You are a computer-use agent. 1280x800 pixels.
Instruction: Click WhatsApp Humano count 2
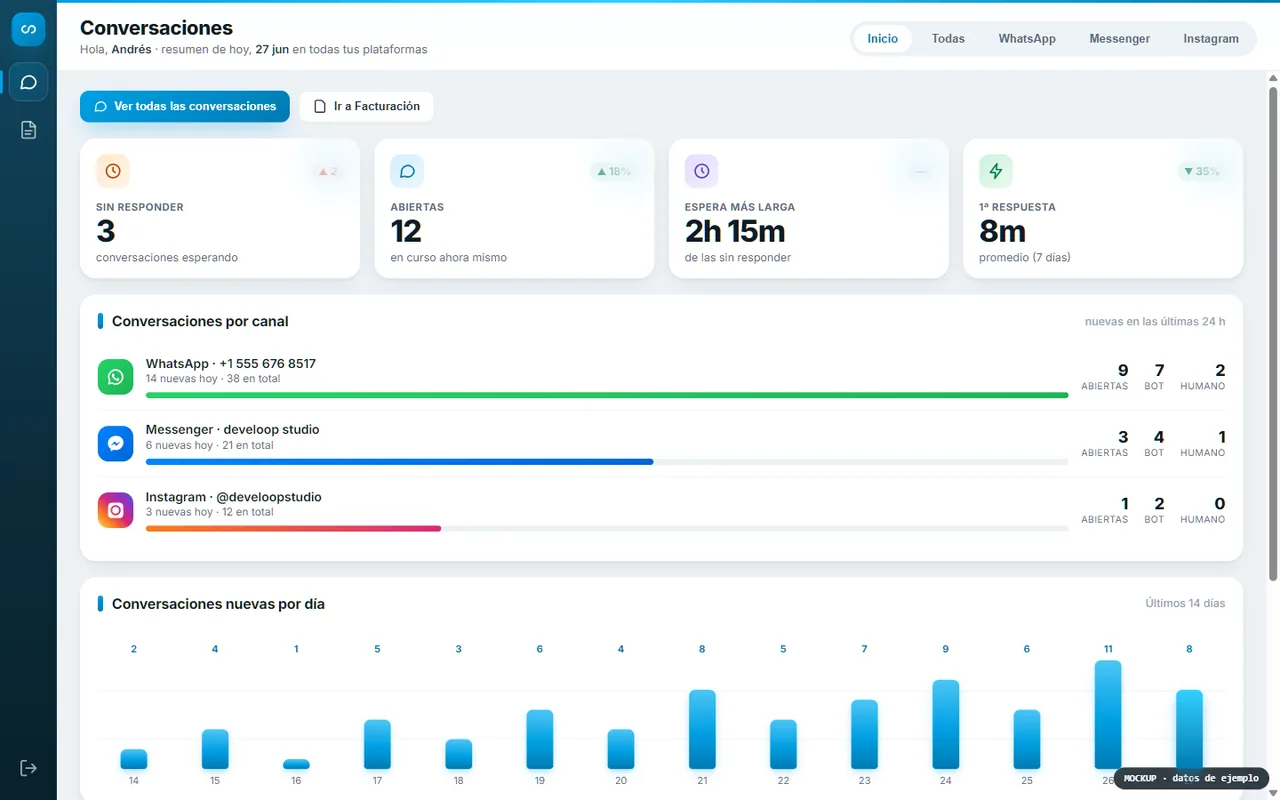[x=1220, y=371]
